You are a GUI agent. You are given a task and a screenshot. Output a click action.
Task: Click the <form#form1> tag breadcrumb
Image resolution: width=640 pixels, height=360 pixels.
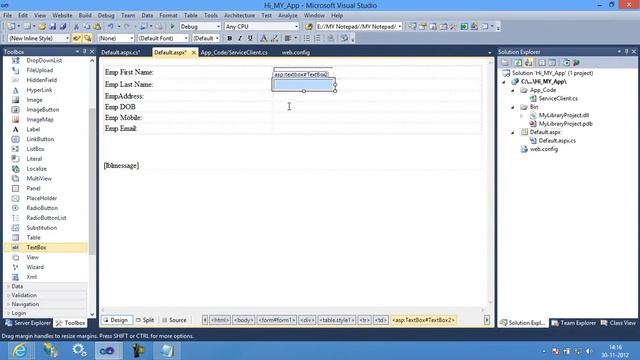pyautogui.click(x=277, y=320)
